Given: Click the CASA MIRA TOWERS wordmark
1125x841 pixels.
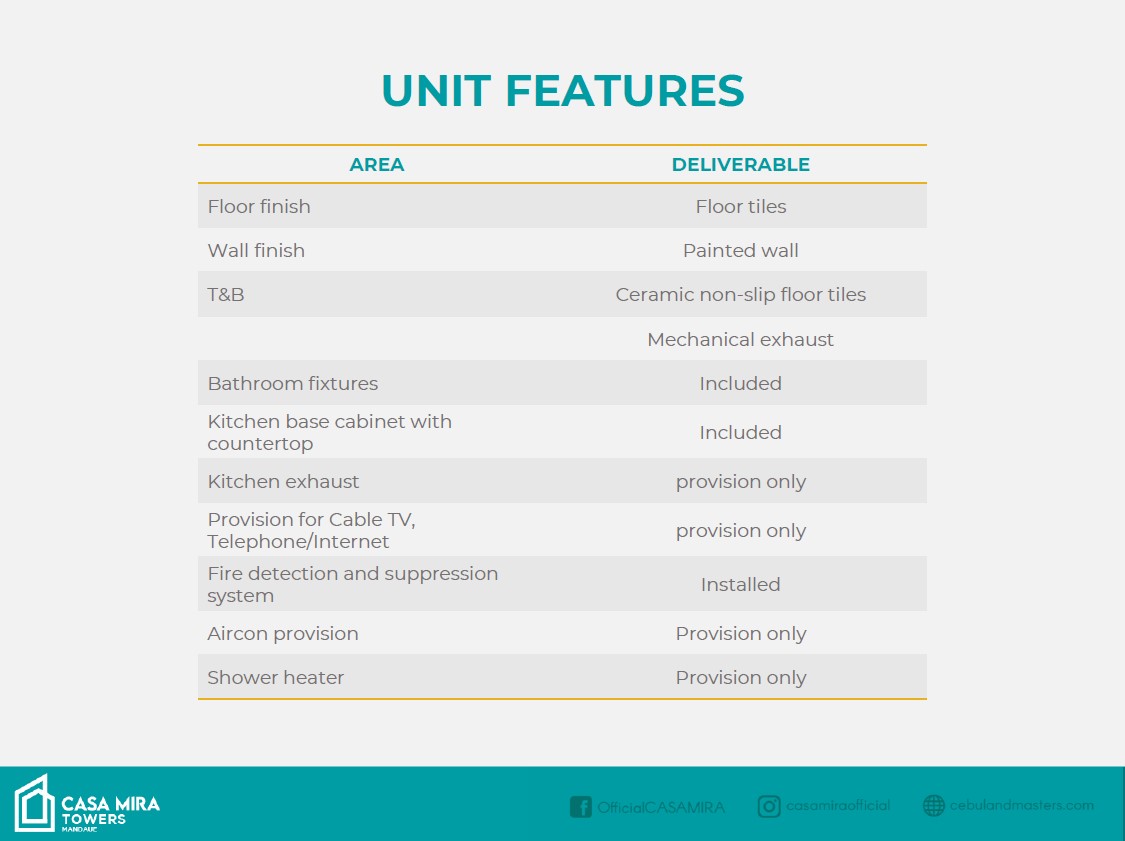Looking at the screenshot, I should (110, 812).
